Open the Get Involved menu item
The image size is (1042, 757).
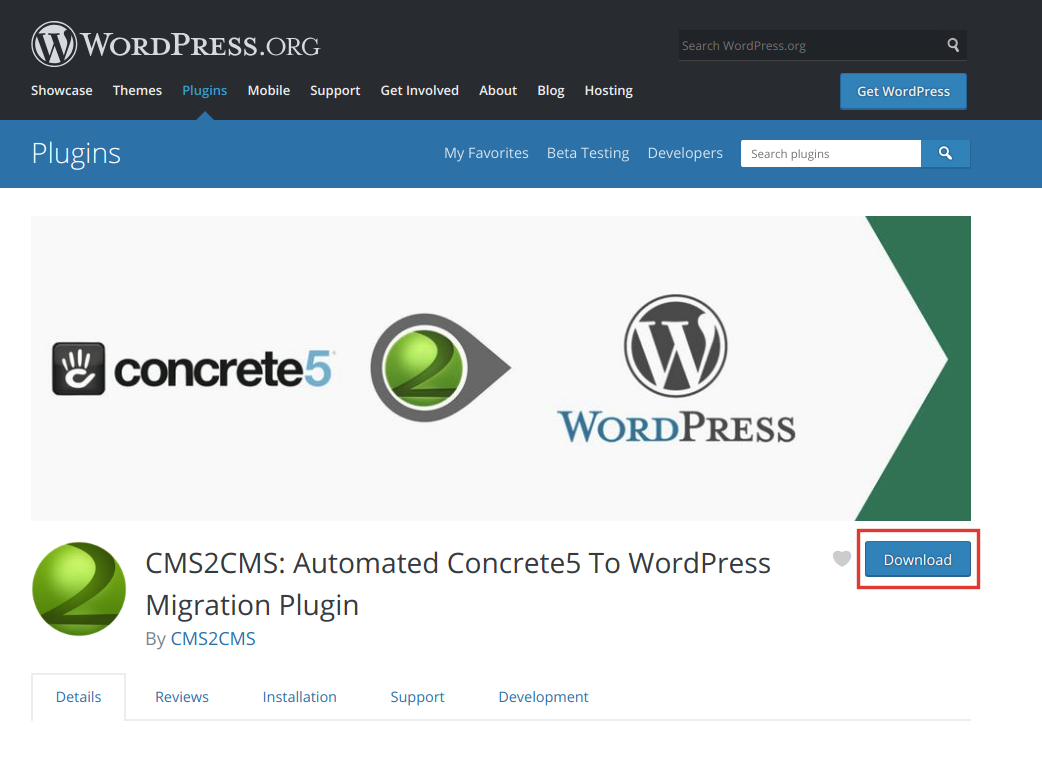tap(419, 90)
